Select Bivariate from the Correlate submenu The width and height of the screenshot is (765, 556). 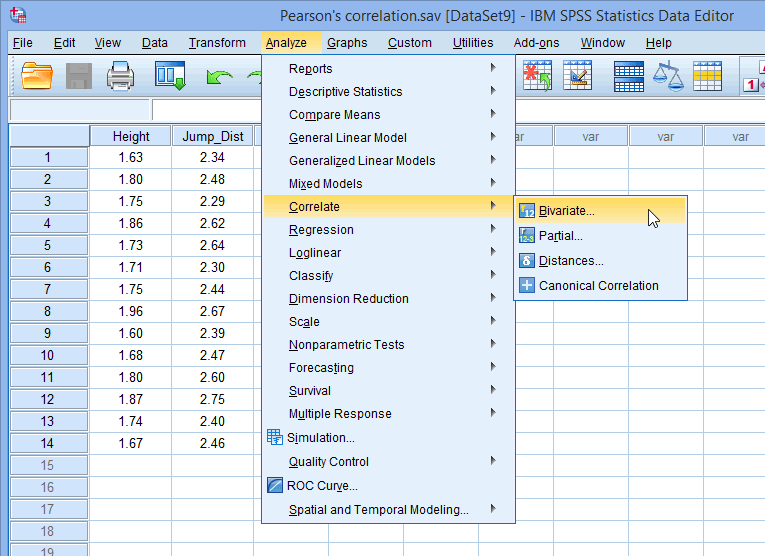click(x=566, y=210)
